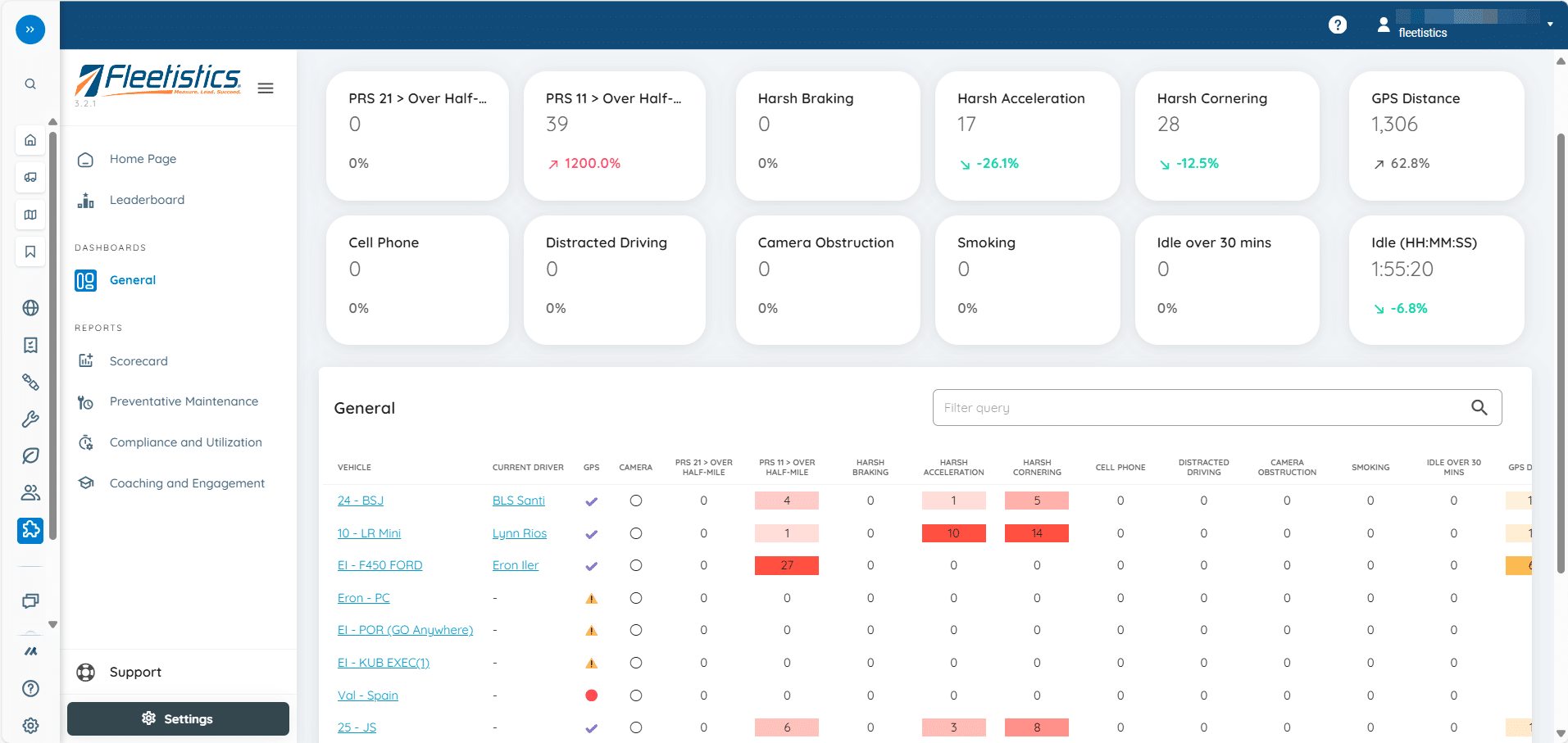Click the camera circle for 24 - BSJ
This screenshot has height=743, width=1568.
[x=635, y=501]
